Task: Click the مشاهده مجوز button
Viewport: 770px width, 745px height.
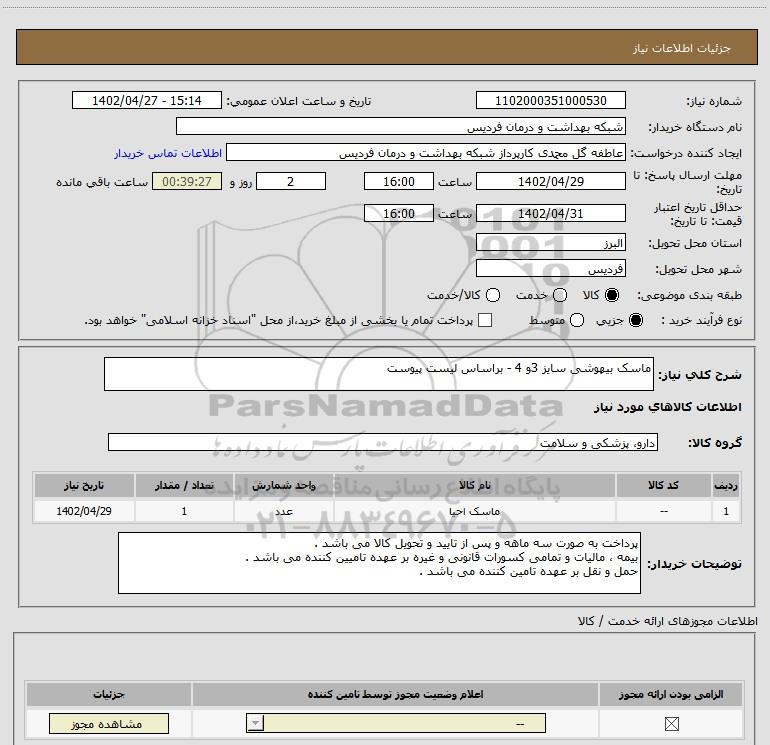Action: point(109,723)
